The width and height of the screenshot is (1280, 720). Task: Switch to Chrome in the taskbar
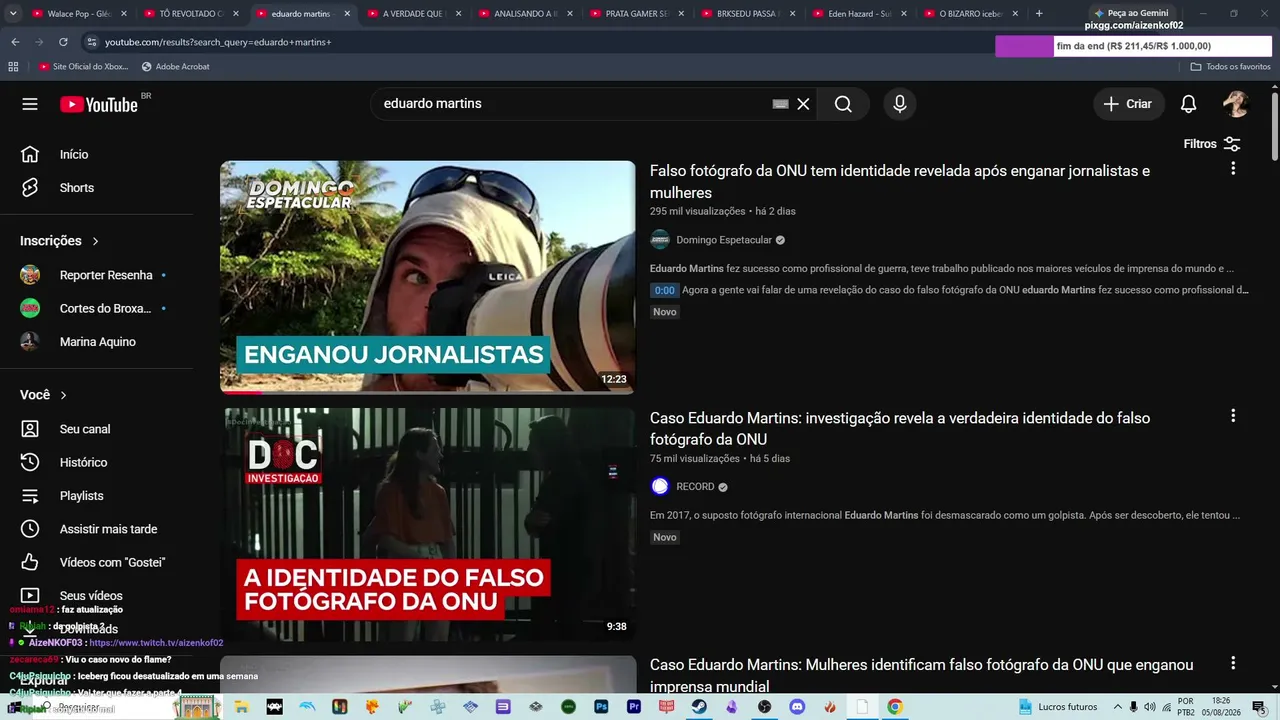coord(895,707)
